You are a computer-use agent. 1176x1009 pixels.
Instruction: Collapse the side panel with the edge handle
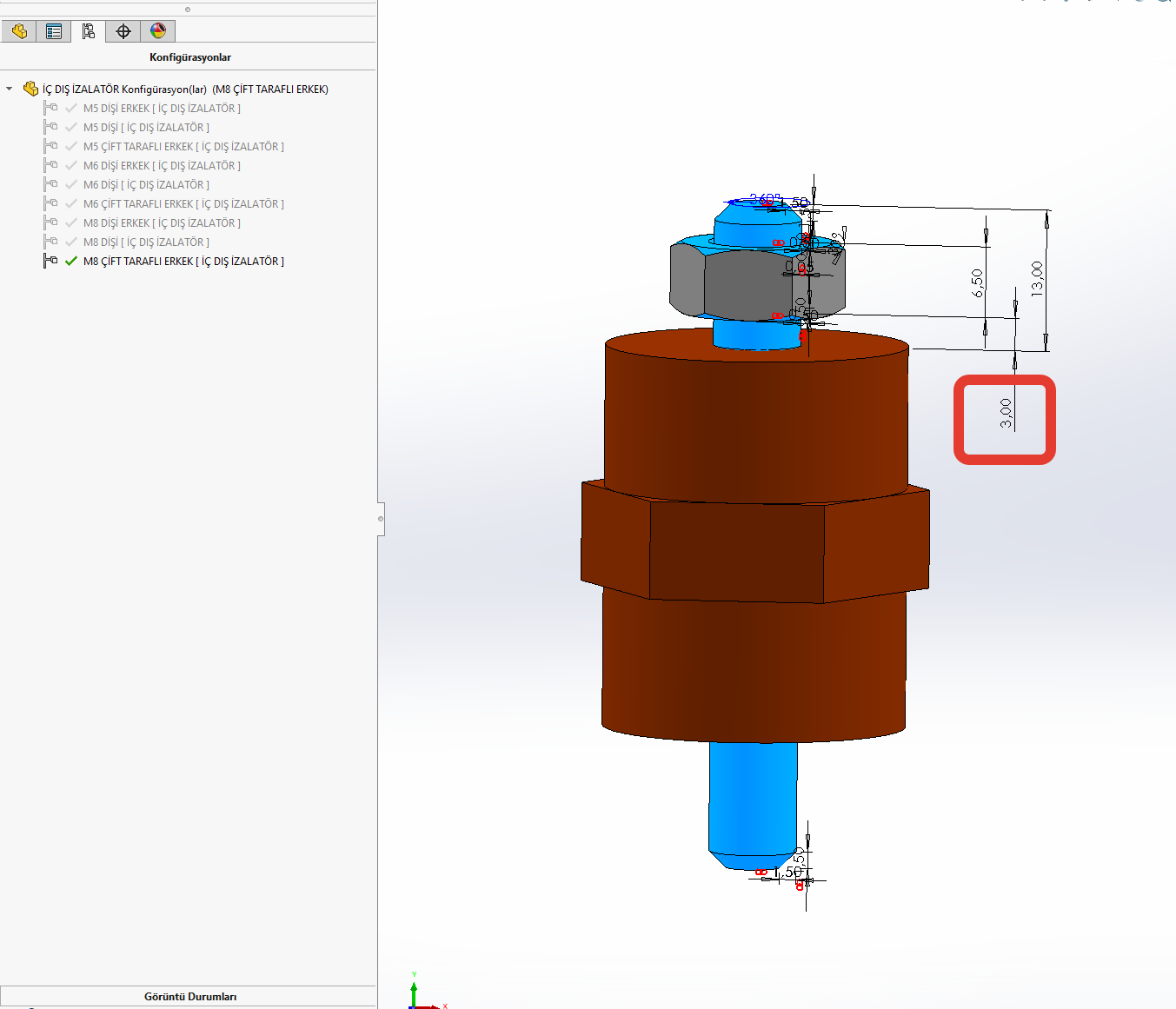(381, 519)
